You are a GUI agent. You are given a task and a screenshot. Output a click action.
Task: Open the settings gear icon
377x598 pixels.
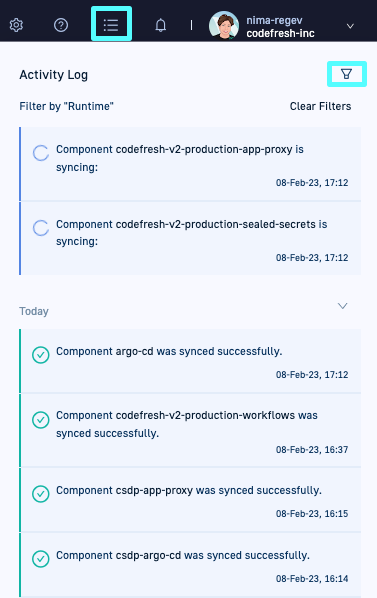(x=16, y=25)
